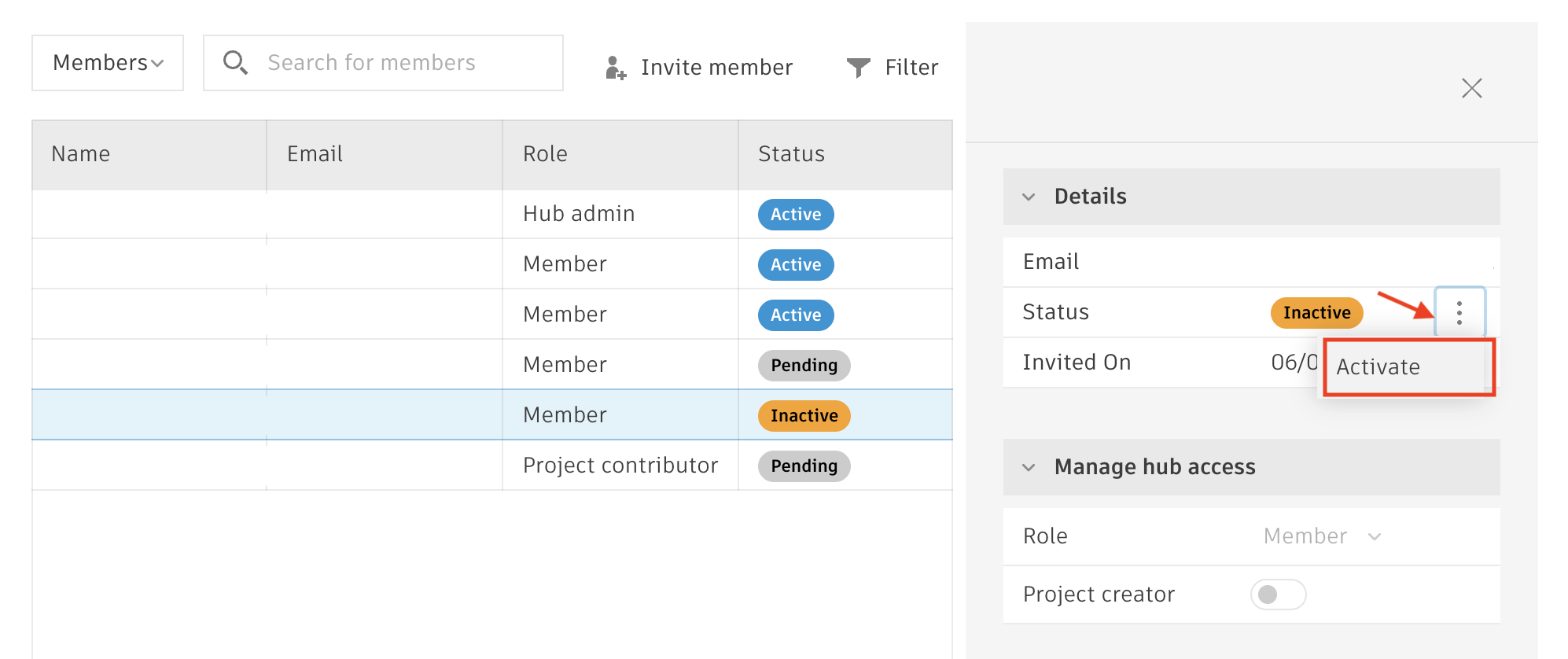Click the Name column header
1568x659 pixels.
point(81,154)
